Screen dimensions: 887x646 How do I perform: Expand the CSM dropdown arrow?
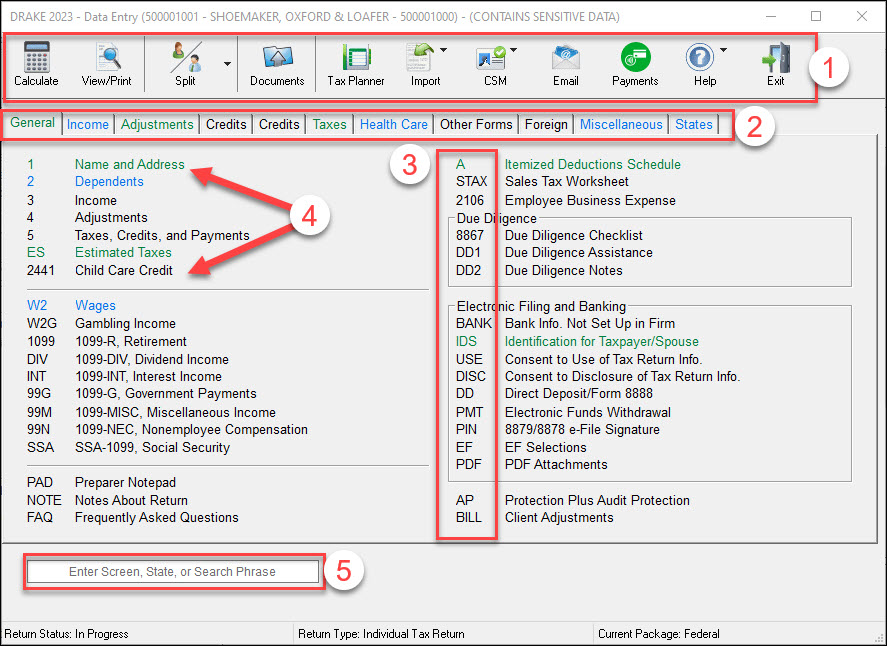point(513,50)
